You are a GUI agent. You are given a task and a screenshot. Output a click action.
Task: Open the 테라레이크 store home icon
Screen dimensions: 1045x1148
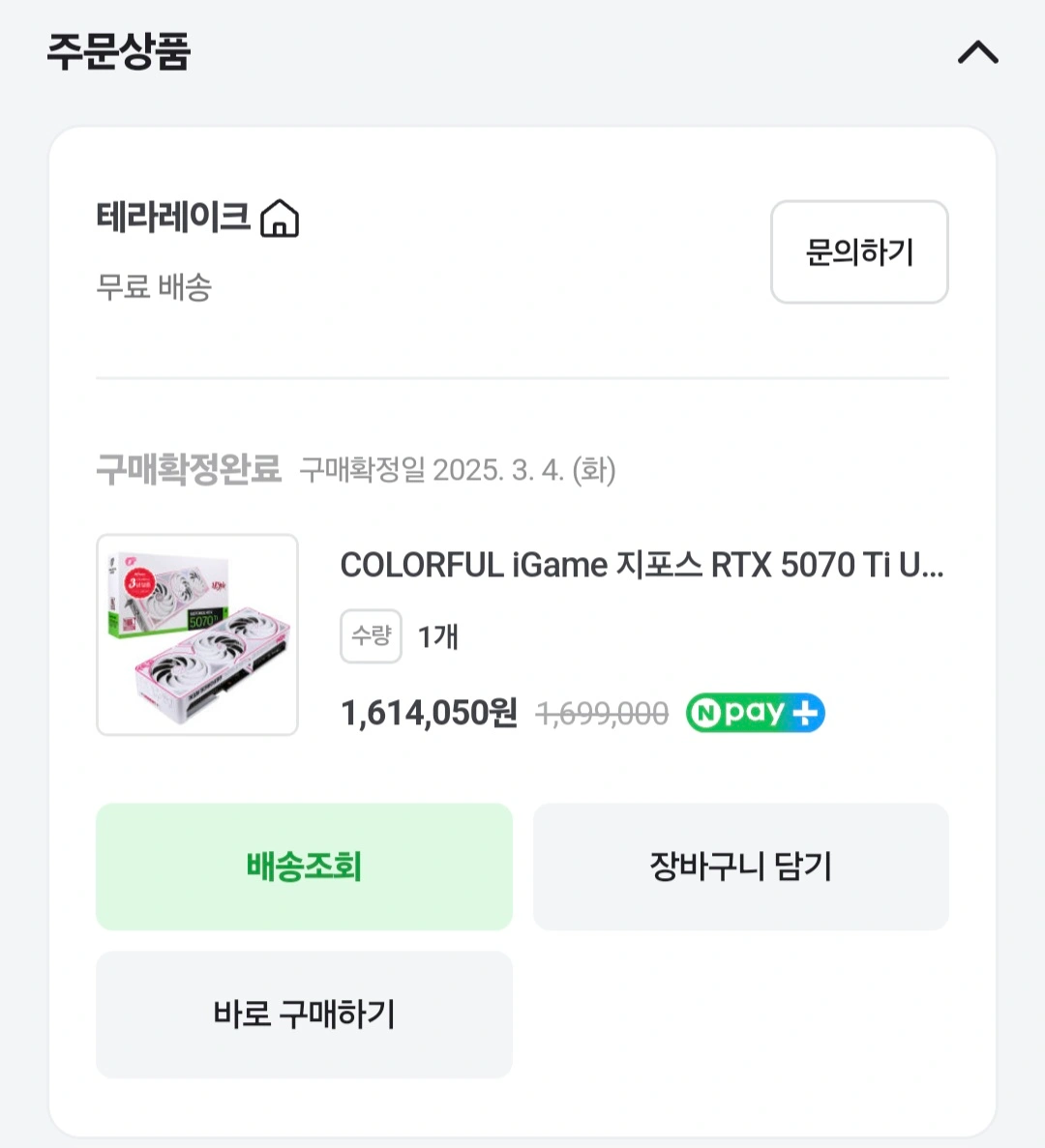280,219
